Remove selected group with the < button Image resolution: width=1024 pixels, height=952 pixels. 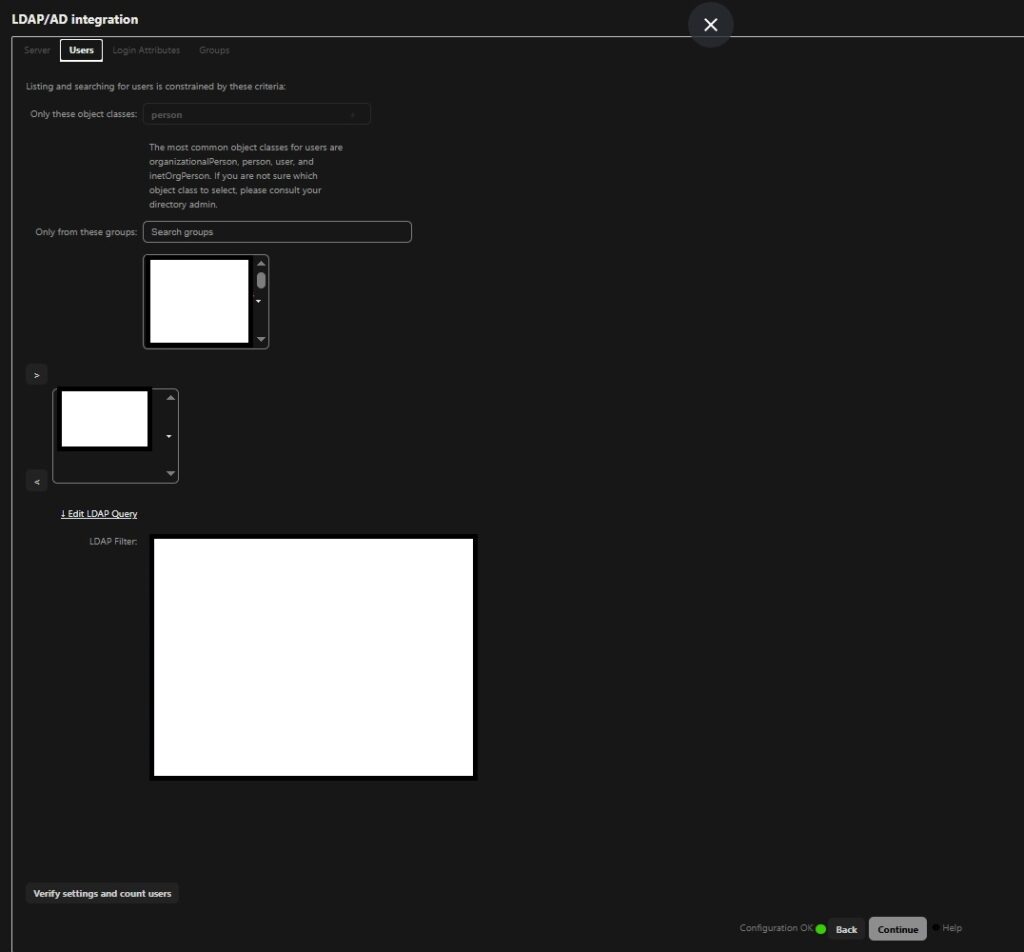[37, 481]
